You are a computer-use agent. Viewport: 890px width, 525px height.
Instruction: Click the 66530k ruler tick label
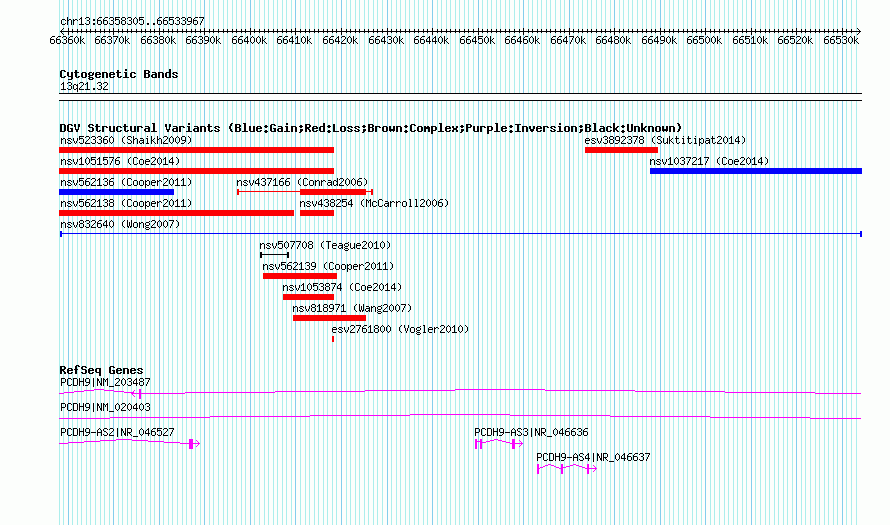(841, 40)
